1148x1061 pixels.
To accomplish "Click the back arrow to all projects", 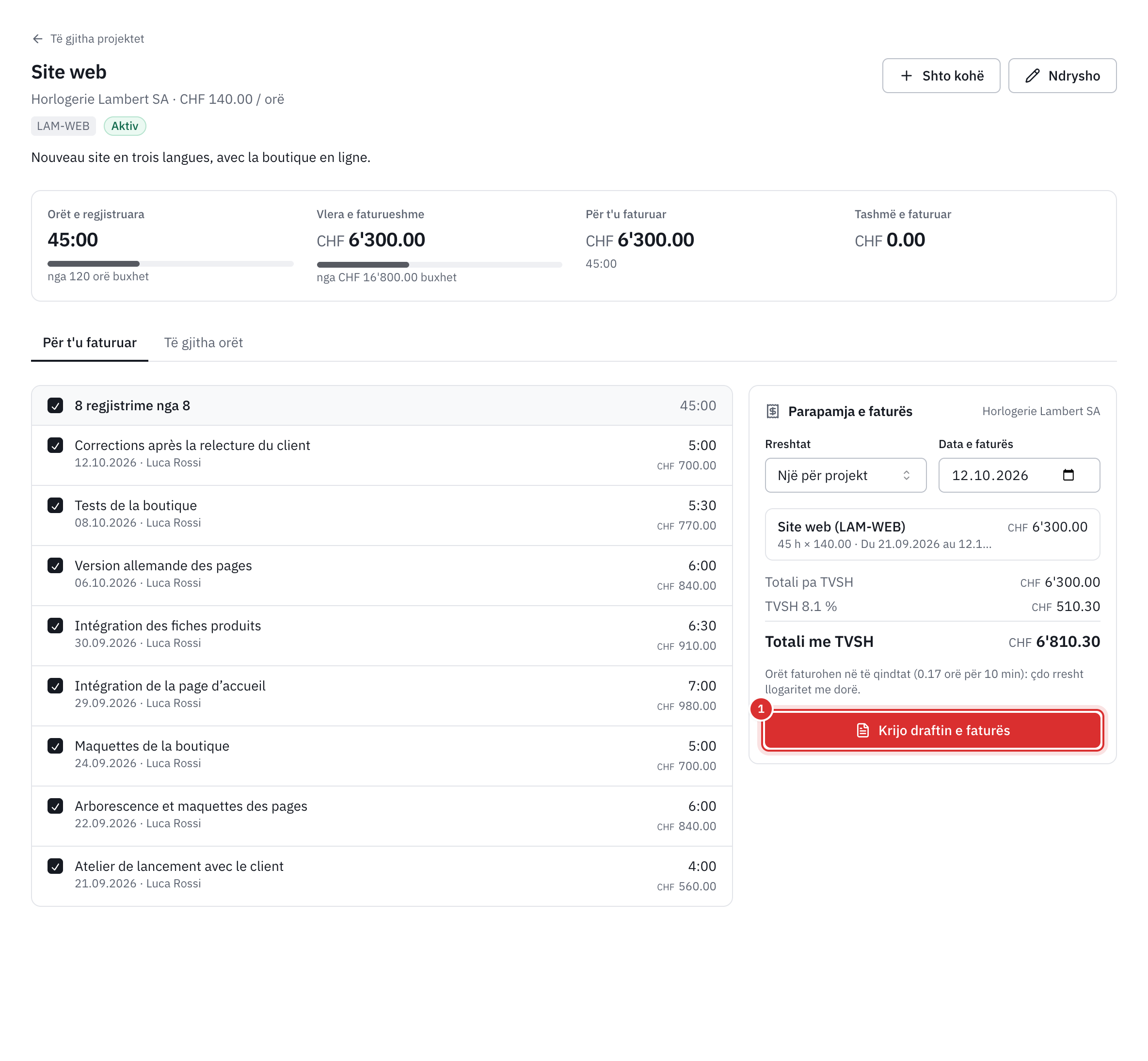I will click(x=38, y=38).
